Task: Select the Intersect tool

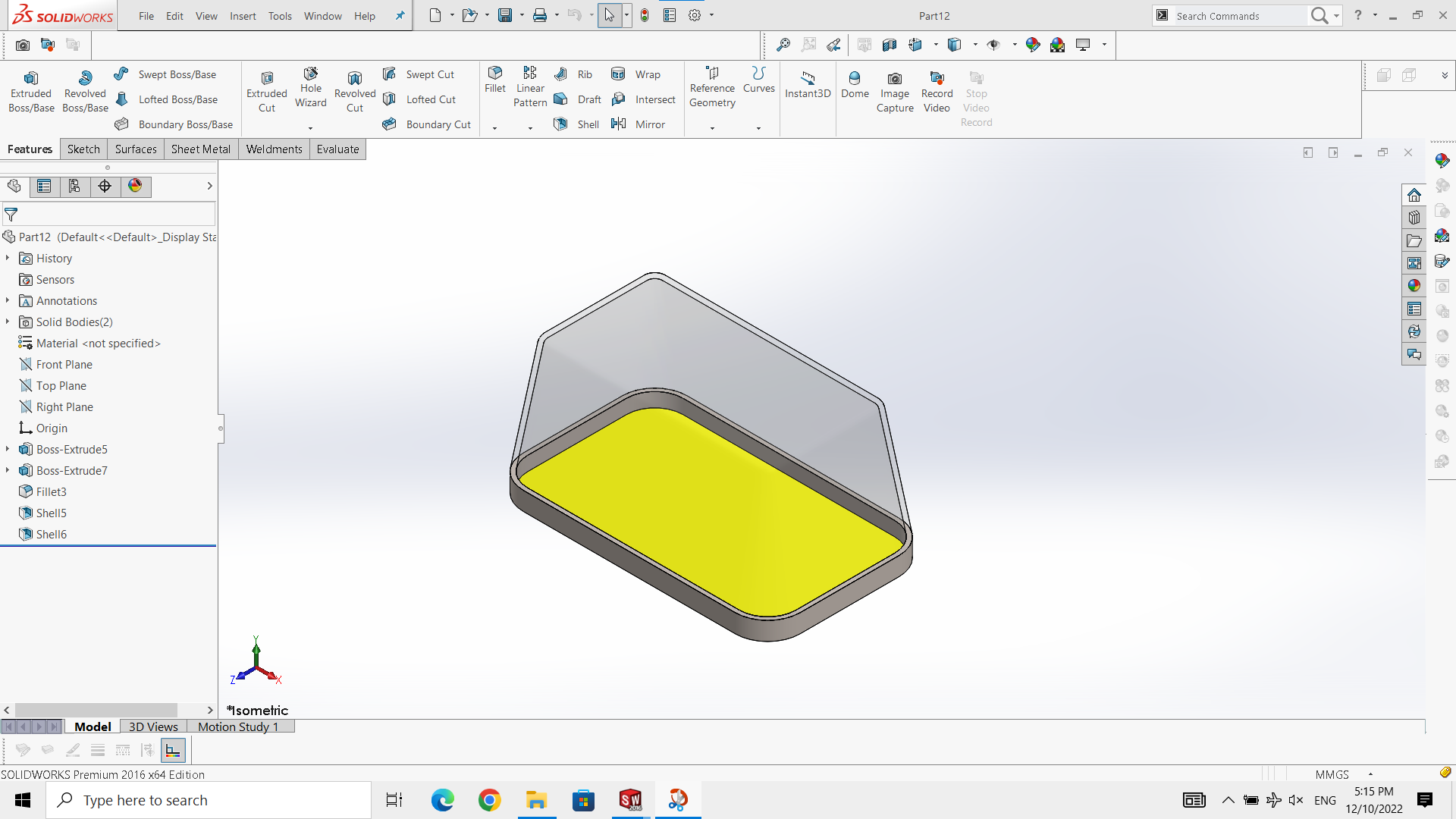Action: 644,99
